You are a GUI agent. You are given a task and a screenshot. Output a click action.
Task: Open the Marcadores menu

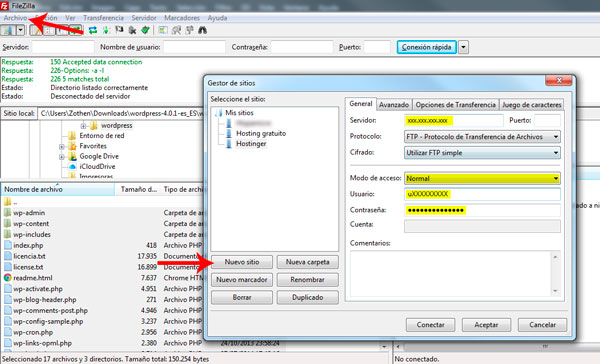point(182,18)
